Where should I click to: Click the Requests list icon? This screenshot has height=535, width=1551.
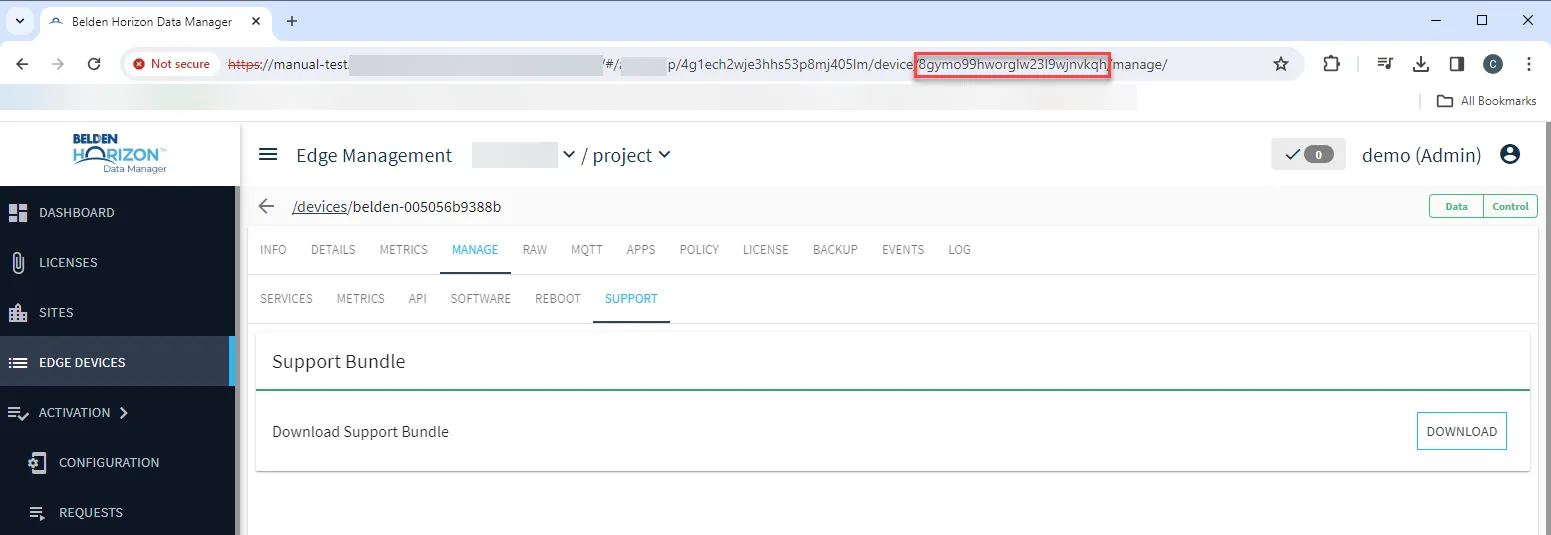pos(37,512)
